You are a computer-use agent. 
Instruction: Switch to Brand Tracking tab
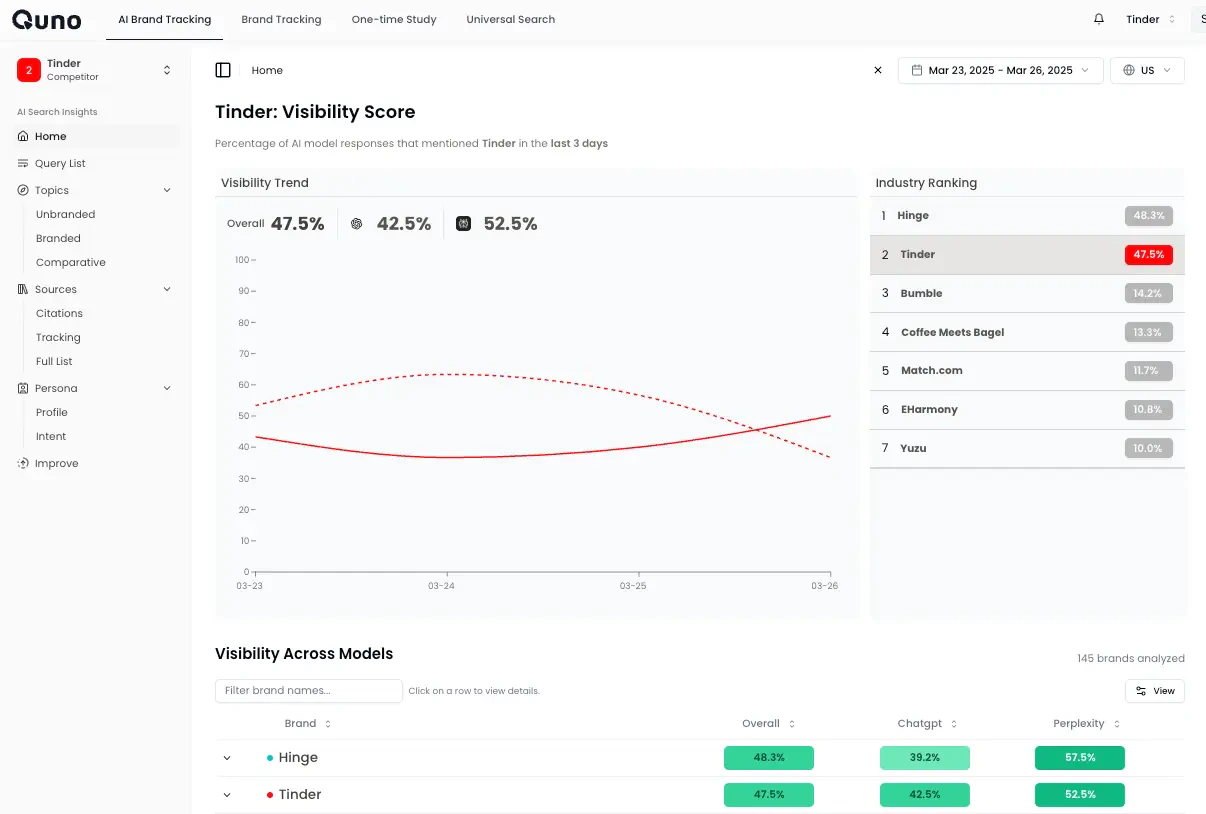pos(281,19)
